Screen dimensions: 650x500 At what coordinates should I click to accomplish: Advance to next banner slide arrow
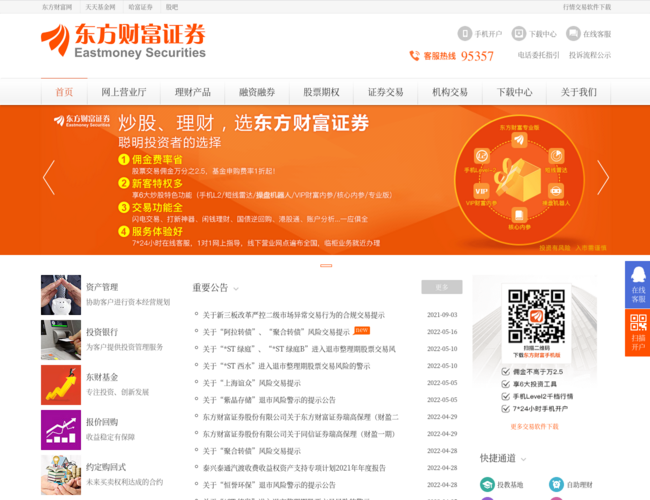click(602, 178)
